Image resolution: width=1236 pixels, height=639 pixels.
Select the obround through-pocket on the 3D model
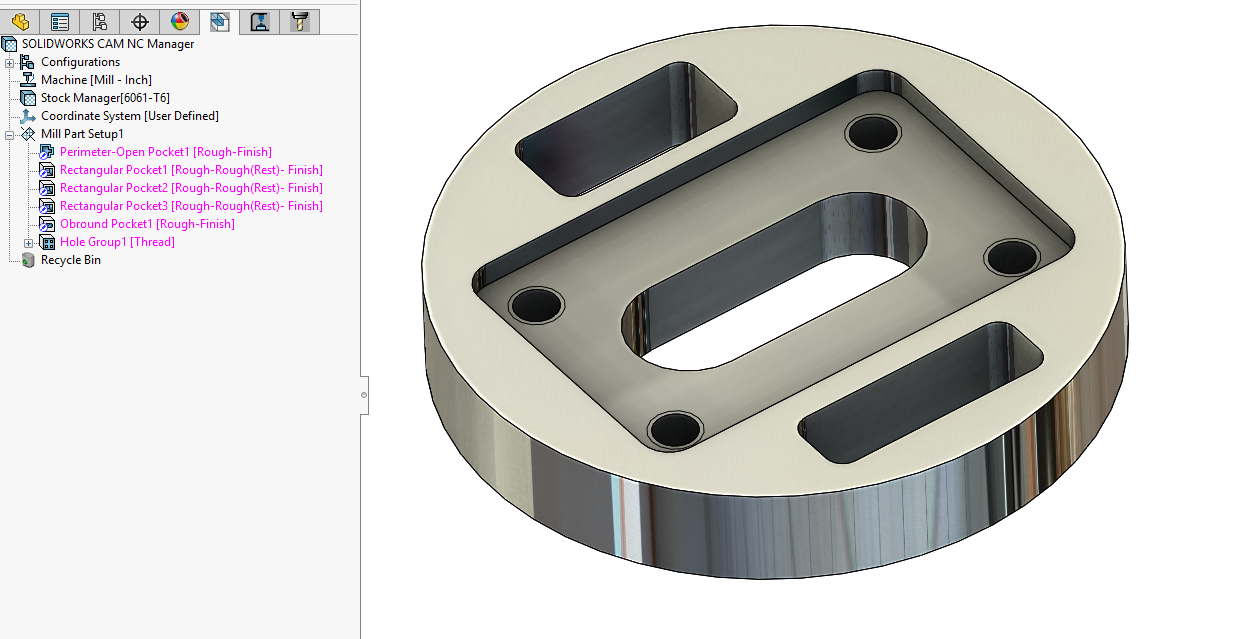pyautogui.click(x=775, y=283)
